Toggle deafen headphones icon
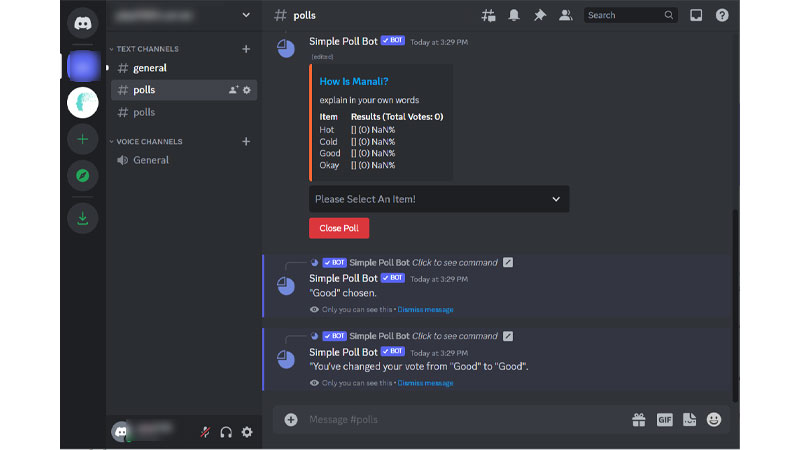The height and width of the screenshot is (450, 800). [x=226, y=433]
